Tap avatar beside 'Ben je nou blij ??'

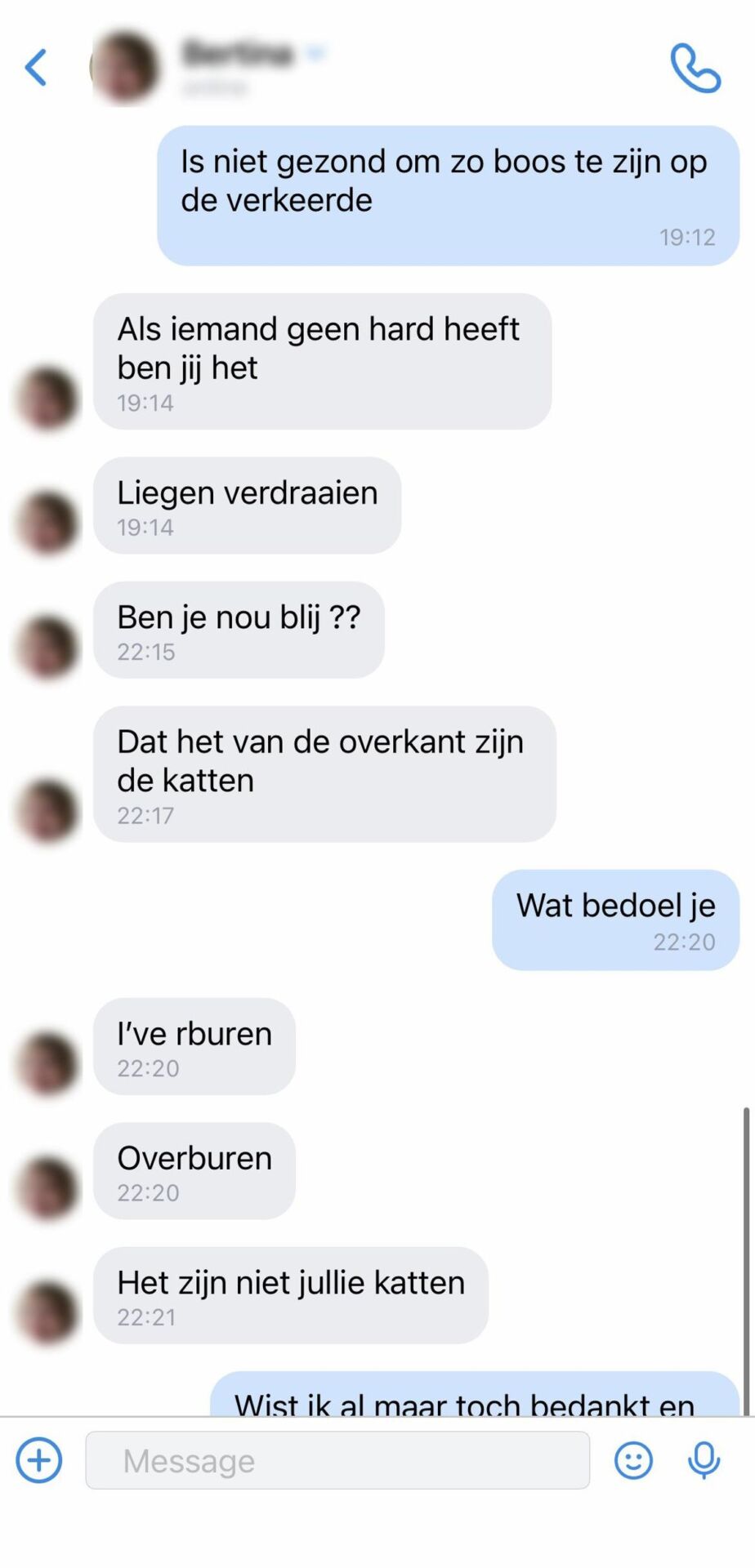coord(47,648)
